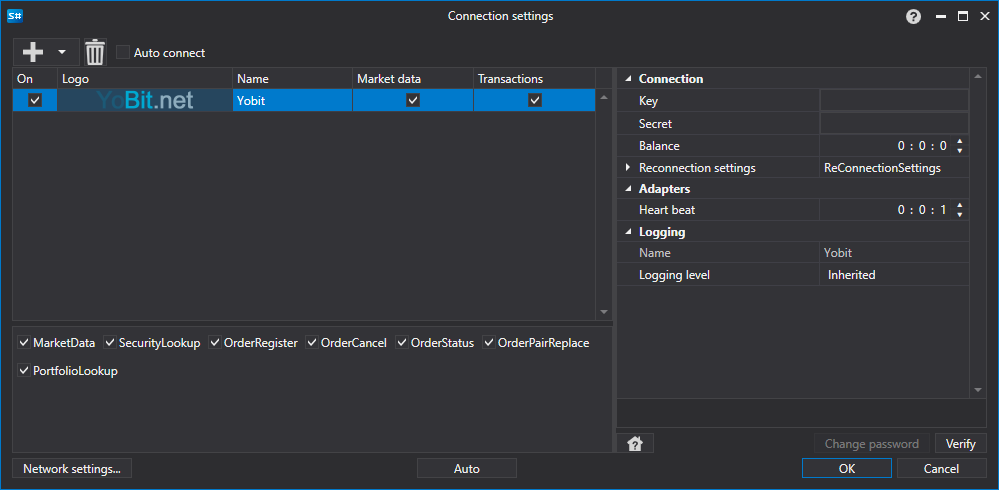Open the dropdown arrow beside the plus icon
Viewport: 999px width, 490px height.
coord(62,52)
